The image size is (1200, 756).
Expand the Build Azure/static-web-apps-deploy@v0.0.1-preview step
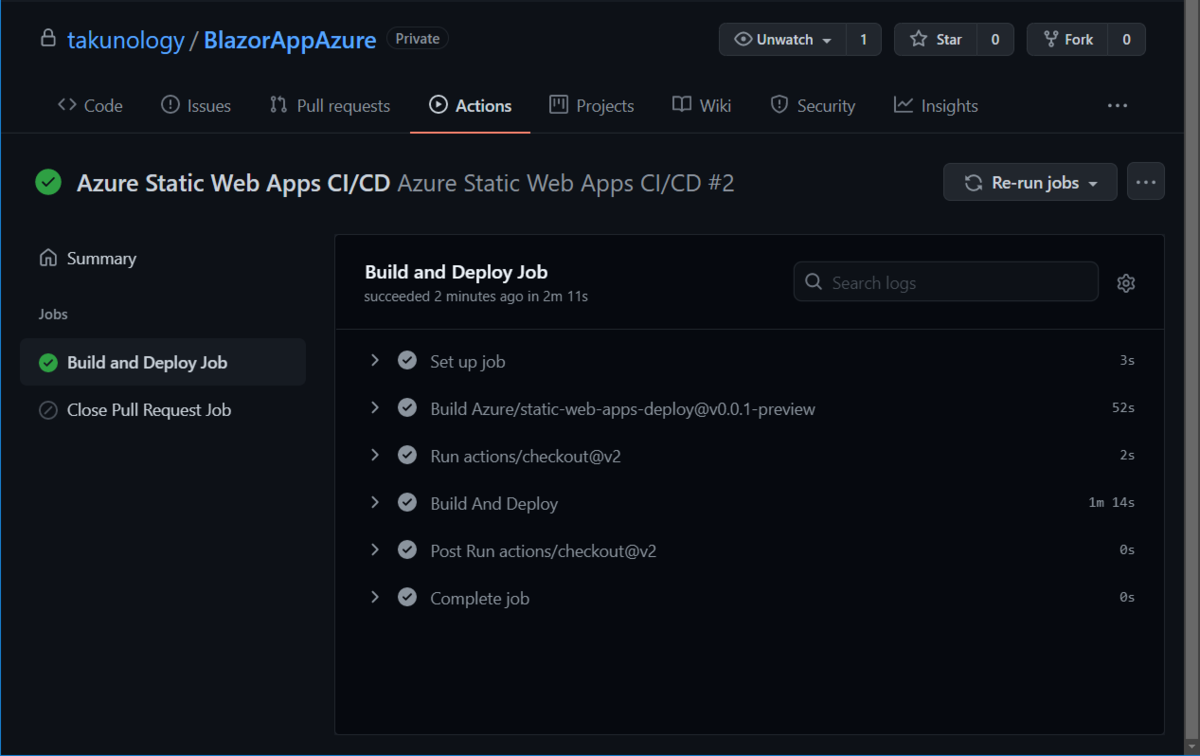point(375,408)
